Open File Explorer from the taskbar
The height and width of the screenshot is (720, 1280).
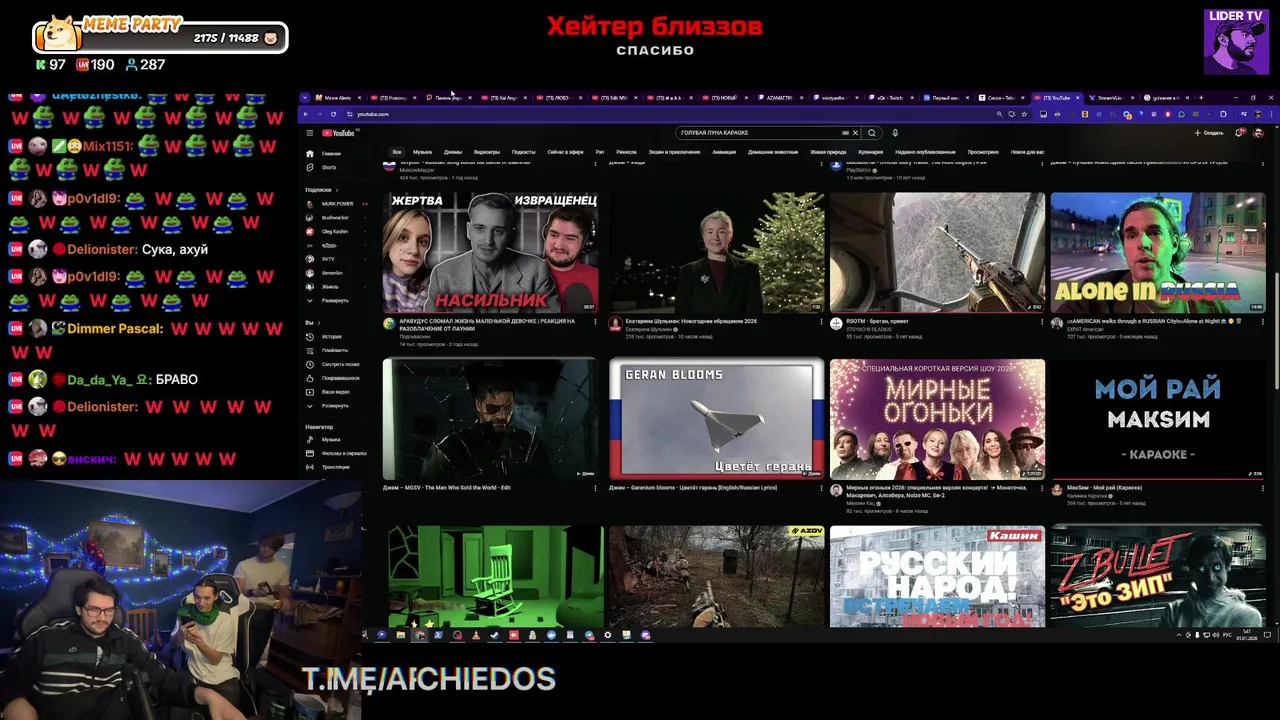pyautogui.click(x=400, y=635)
